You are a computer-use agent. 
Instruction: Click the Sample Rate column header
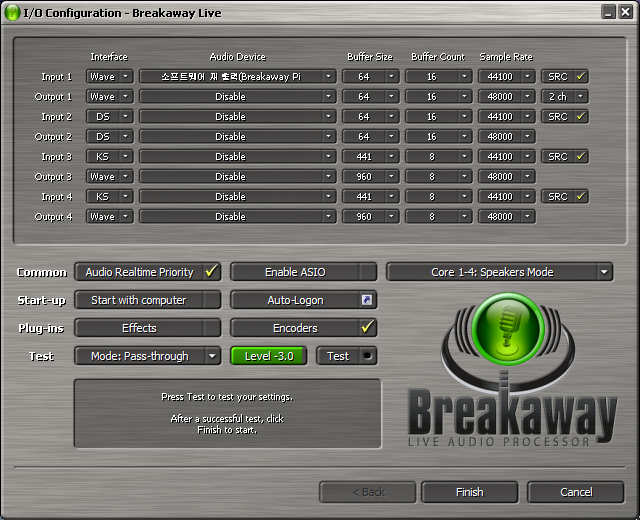[x=506, y=57]
